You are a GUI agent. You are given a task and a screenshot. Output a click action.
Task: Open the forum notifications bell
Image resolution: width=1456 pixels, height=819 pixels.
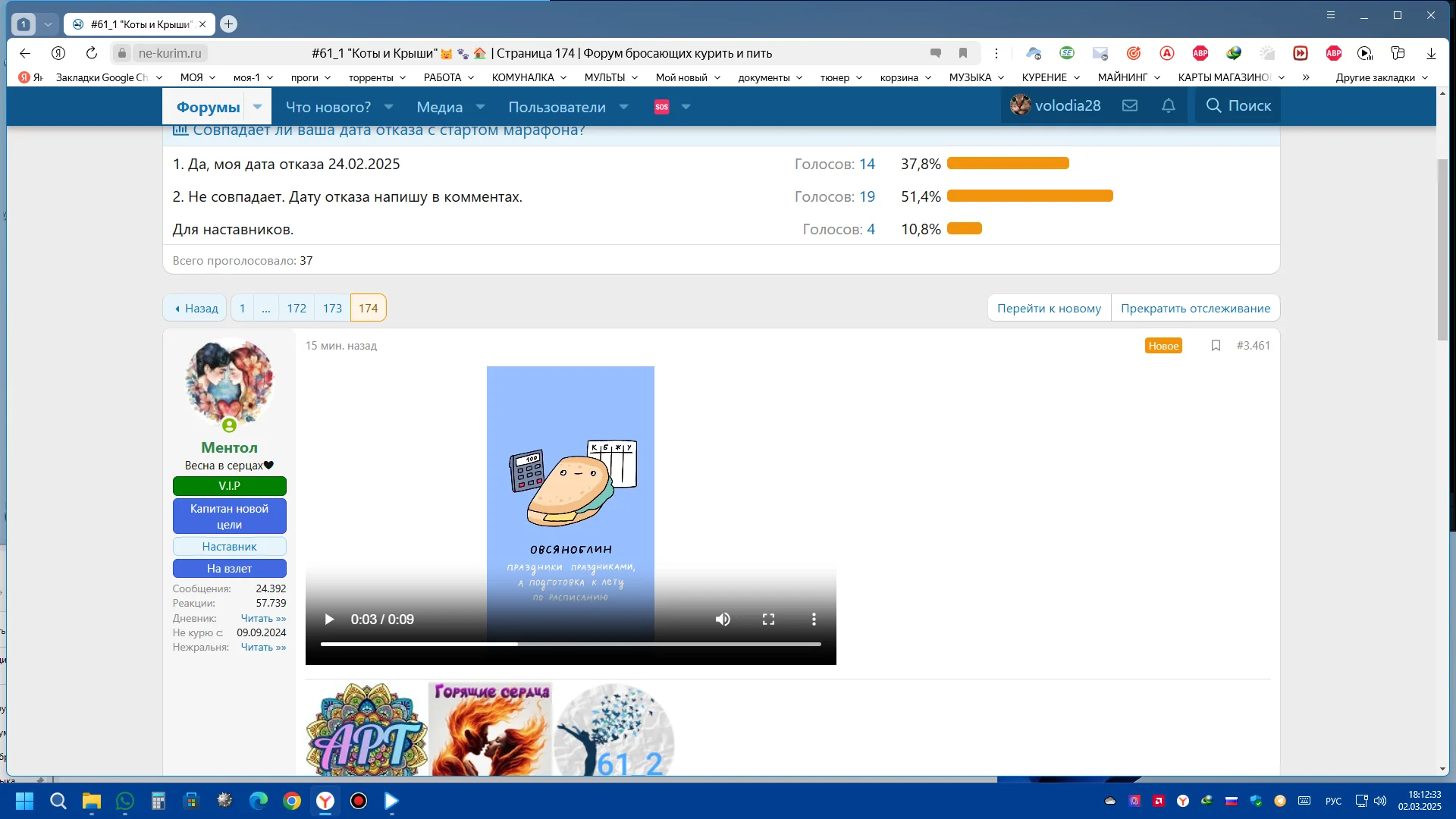pyautogui.click(x=1169, y=106)
